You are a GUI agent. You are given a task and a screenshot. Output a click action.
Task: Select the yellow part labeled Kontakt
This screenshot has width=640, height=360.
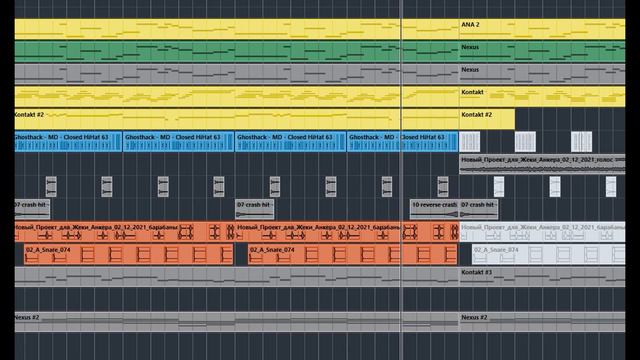(542, 97)
